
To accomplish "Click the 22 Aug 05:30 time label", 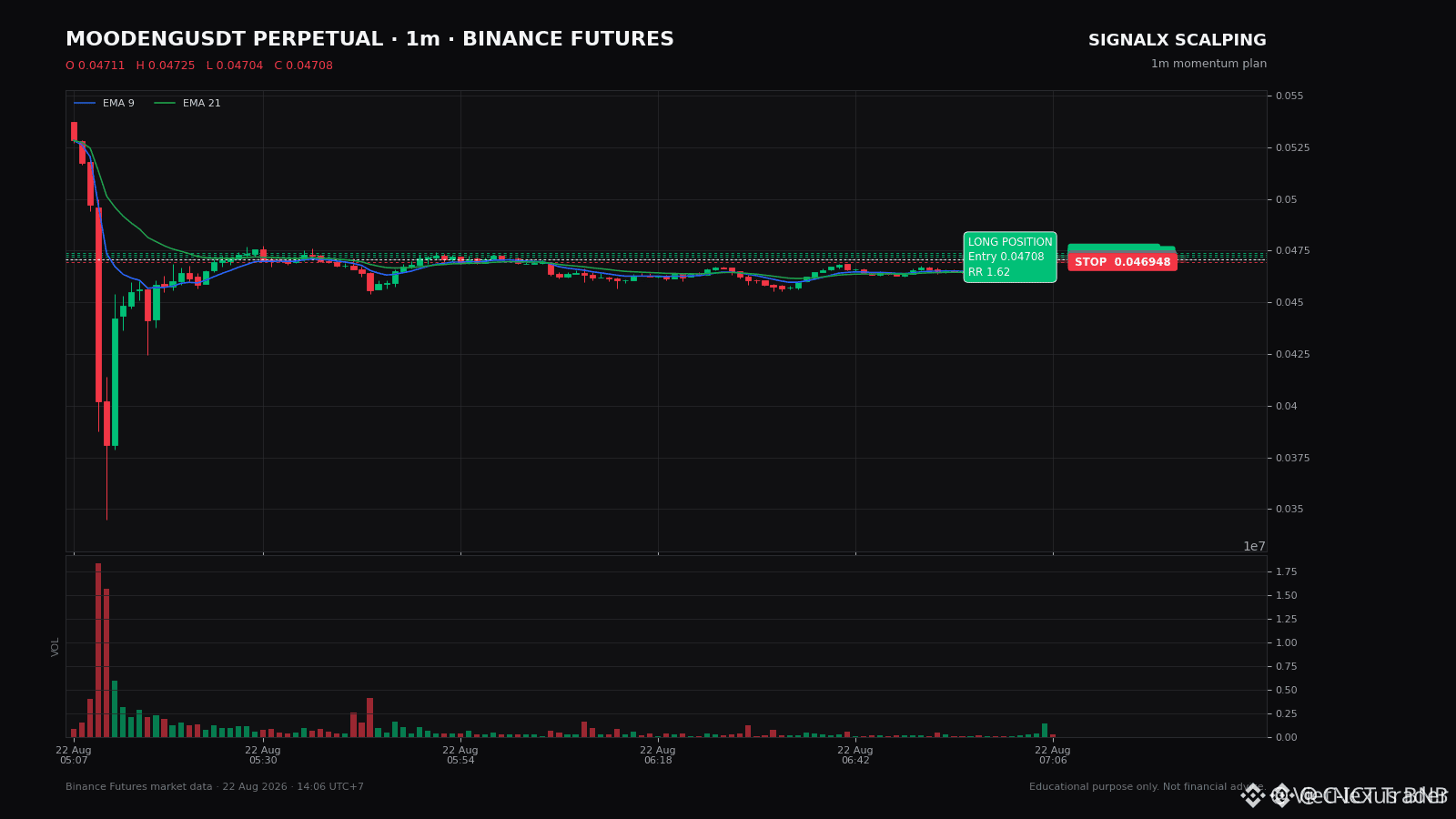I will pos(263,755).
